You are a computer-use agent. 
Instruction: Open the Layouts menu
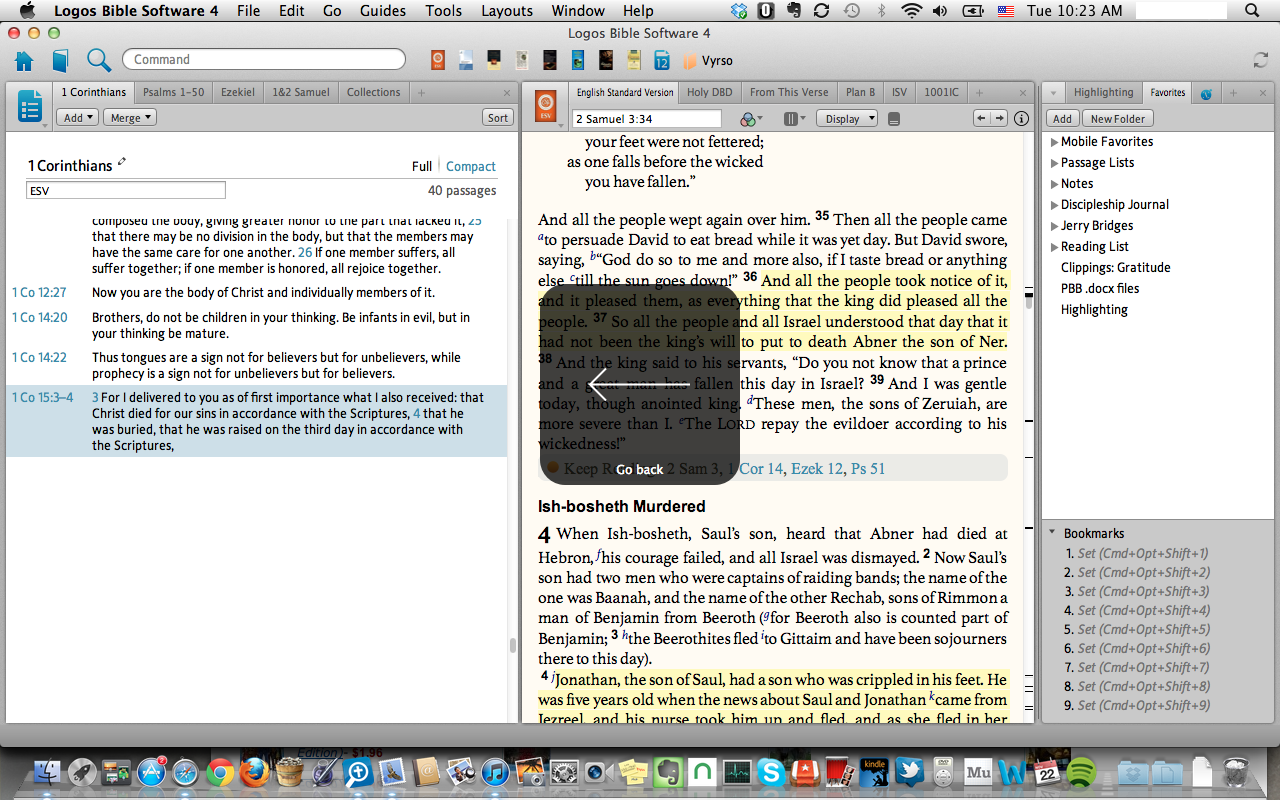[507, 11]
